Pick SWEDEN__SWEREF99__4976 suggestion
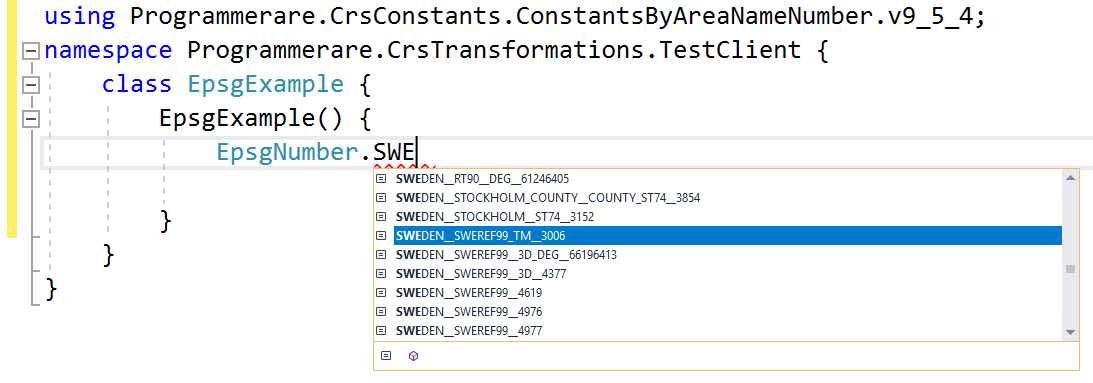The width and height of the screenshot is (1093, 383). click(717, 311)
